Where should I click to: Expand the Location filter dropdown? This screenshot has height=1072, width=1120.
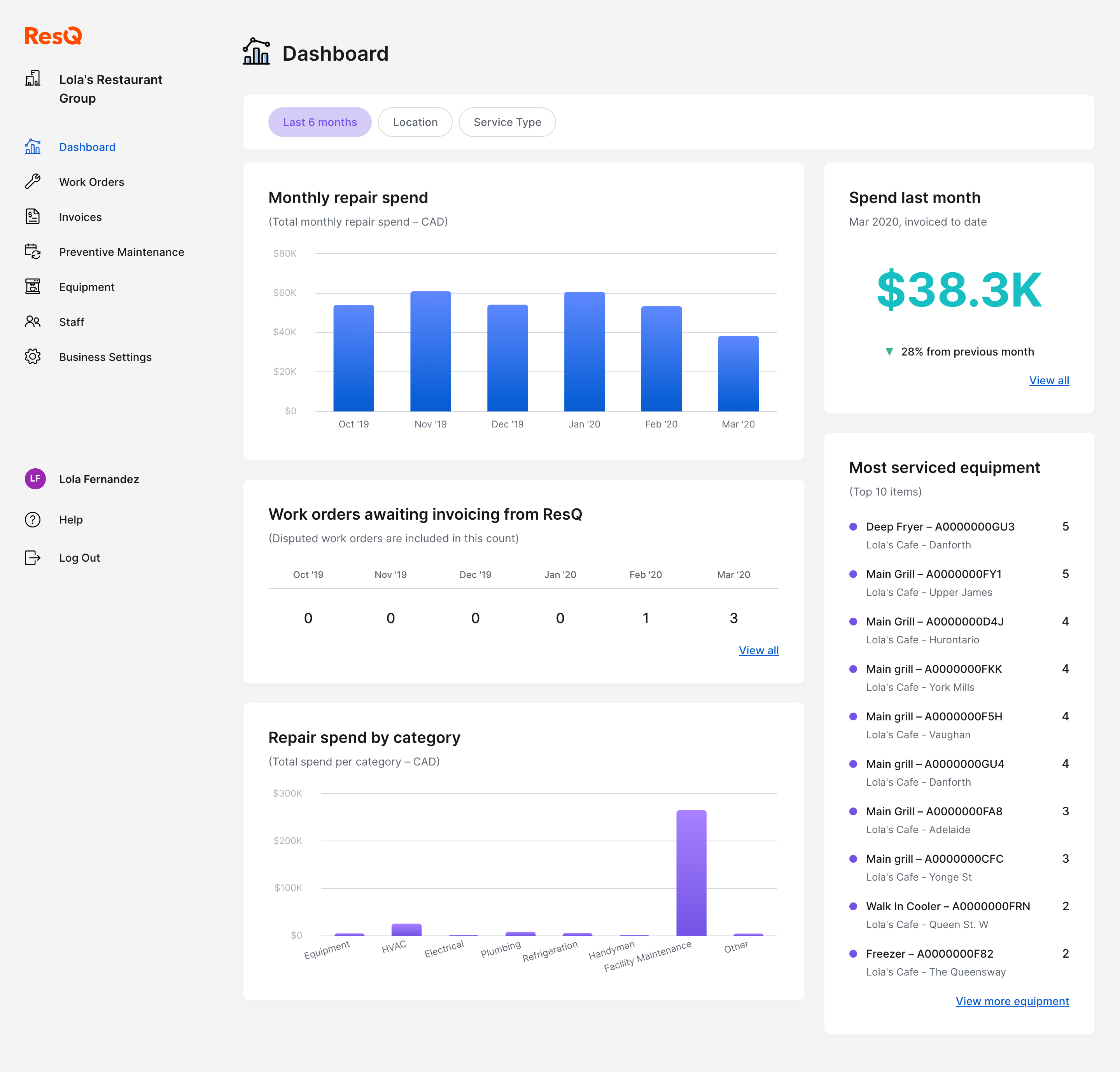pos(414,122)
